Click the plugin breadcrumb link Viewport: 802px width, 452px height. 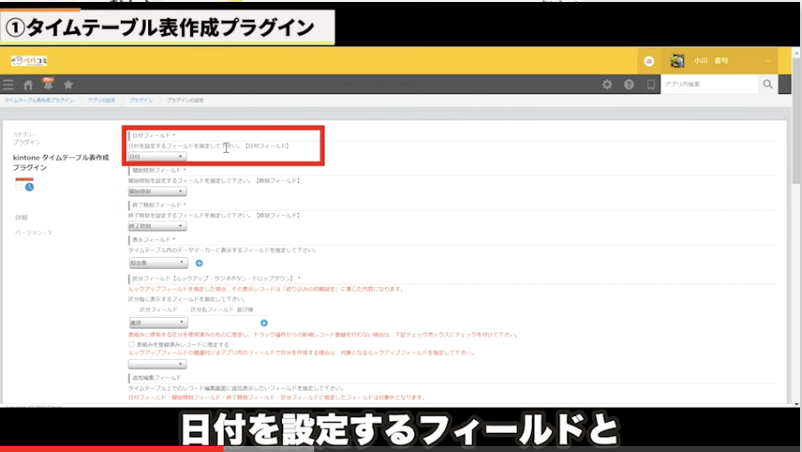coord(139,102)
